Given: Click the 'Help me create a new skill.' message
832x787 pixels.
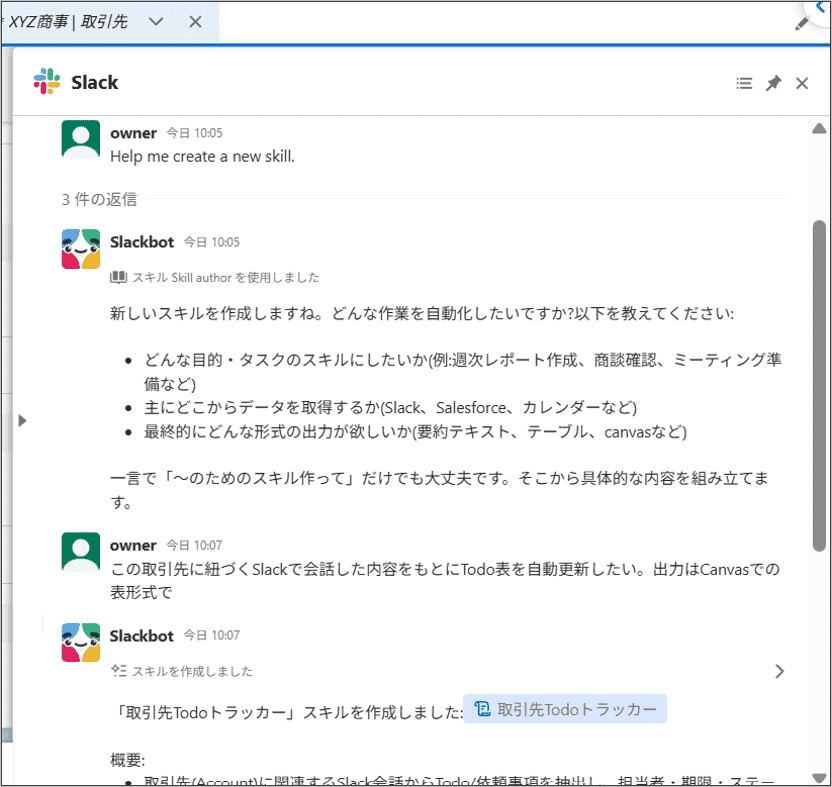Looking at the screenshot, I should click(x=202, y=157).
